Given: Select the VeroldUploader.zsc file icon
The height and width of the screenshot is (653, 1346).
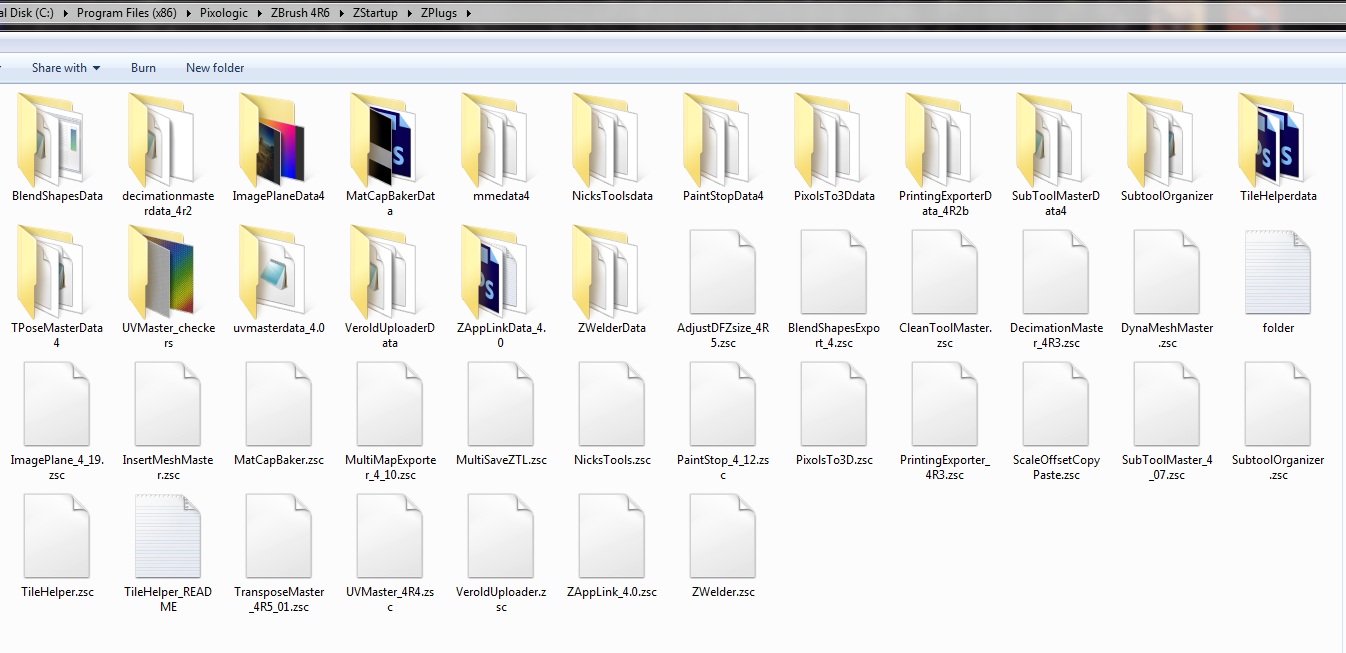Looking at the screenshot, I should coord(501,536).
